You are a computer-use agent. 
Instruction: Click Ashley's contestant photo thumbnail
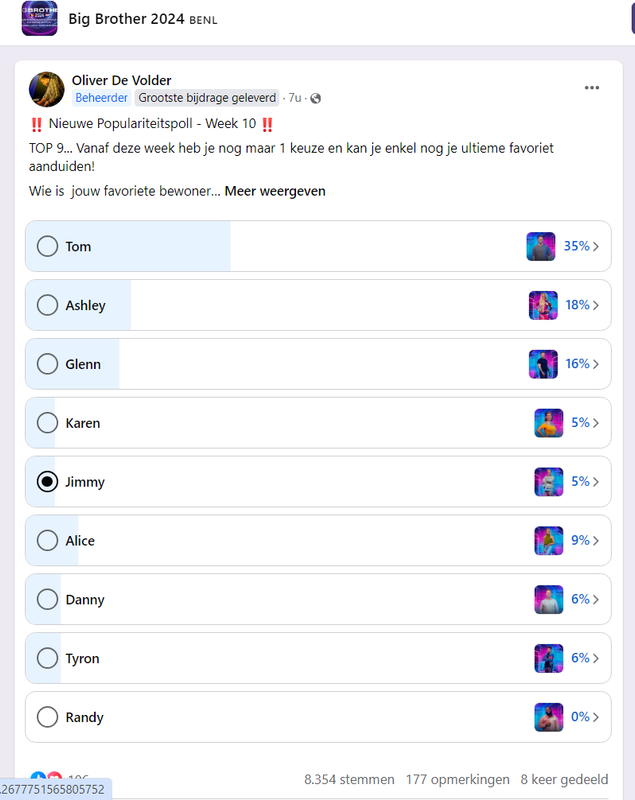[x=543, y=305]
